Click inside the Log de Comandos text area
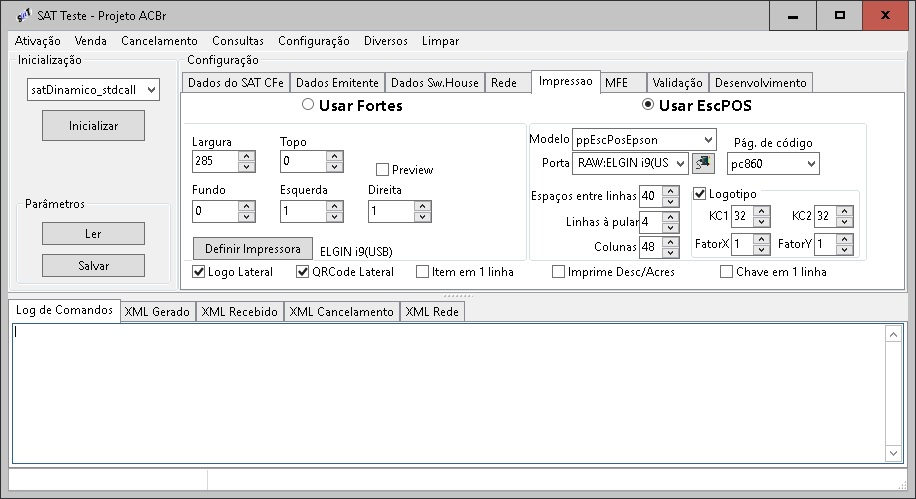The width and height of the screenshot is (916, 499). [x=449, y=394]
